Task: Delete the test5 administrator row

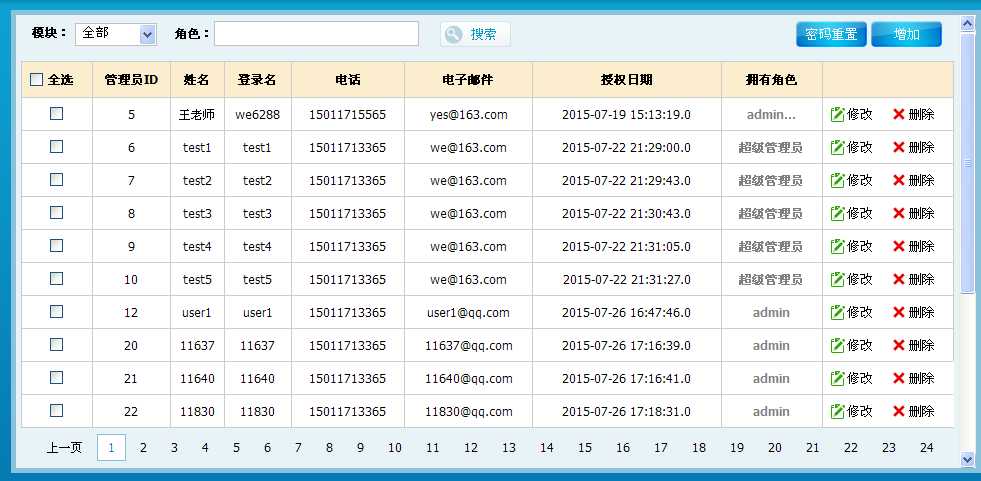Action: (898, 279)
